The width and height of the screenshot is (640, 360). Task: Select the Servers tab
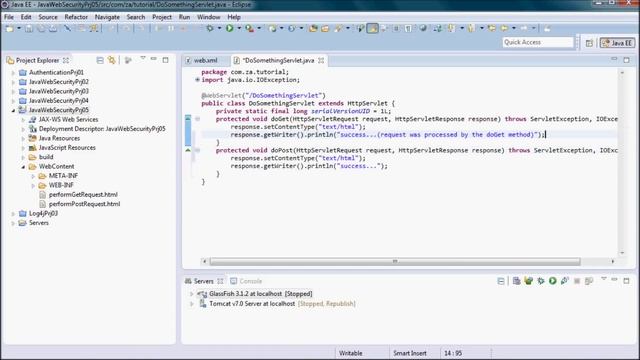click(204, 281)
